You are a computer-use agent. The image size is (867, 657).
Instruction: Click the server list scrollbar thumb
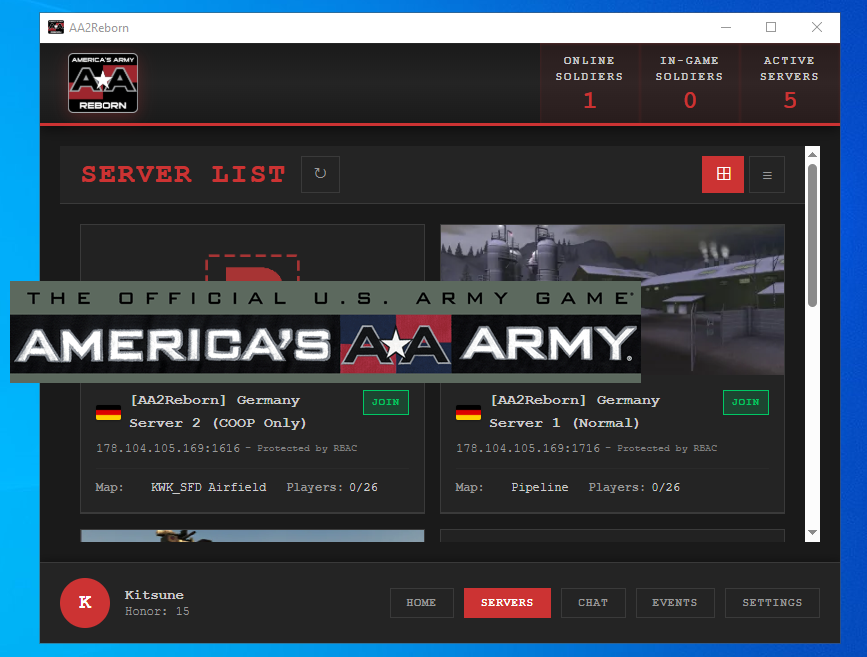pyautogui.click(x=812, y=235)
